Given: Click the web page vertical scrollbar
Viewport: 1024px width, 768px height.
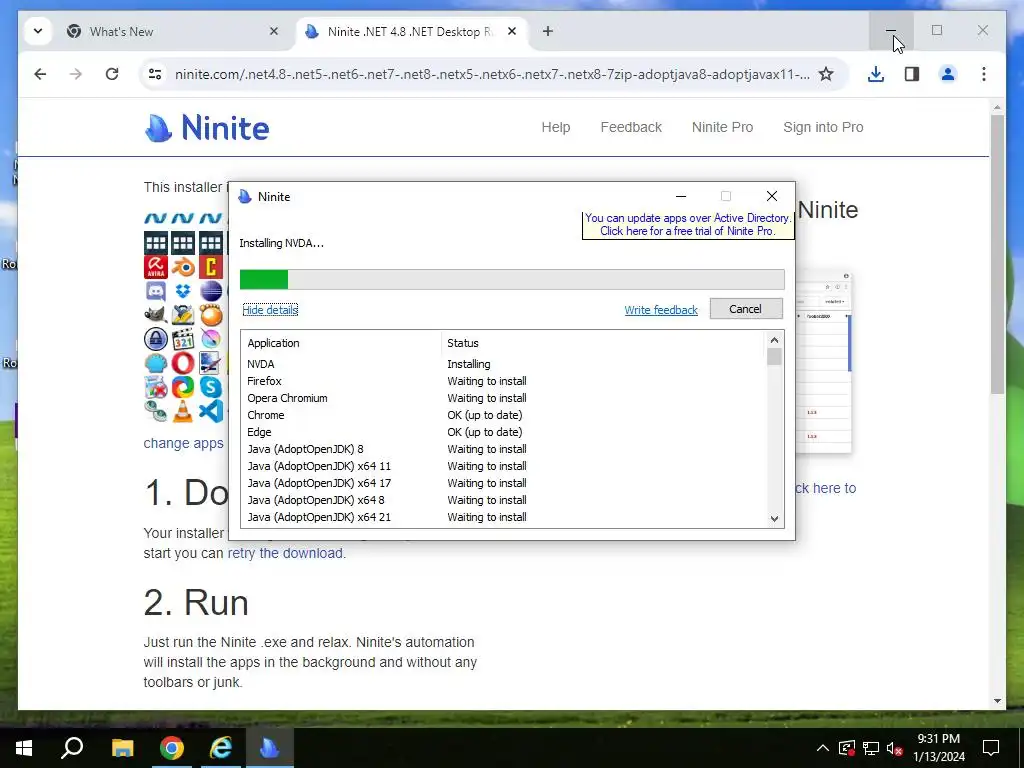Looking at the screenshot, I should [x=997, y=255].
